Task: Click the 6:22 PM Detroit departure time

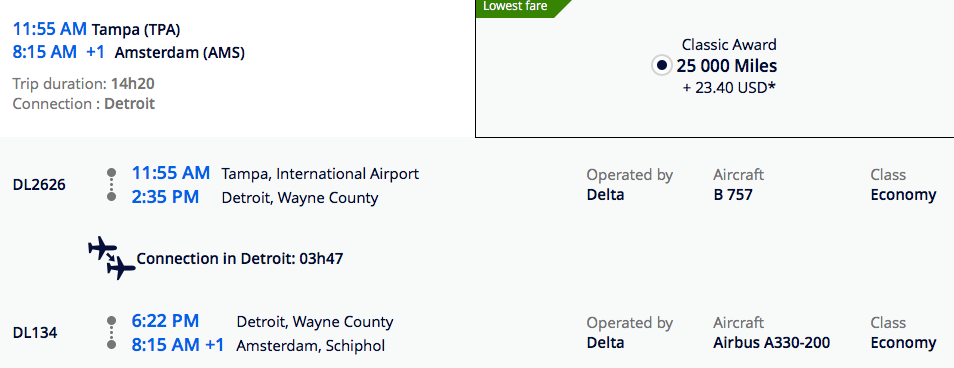Action: pos(165,321)
